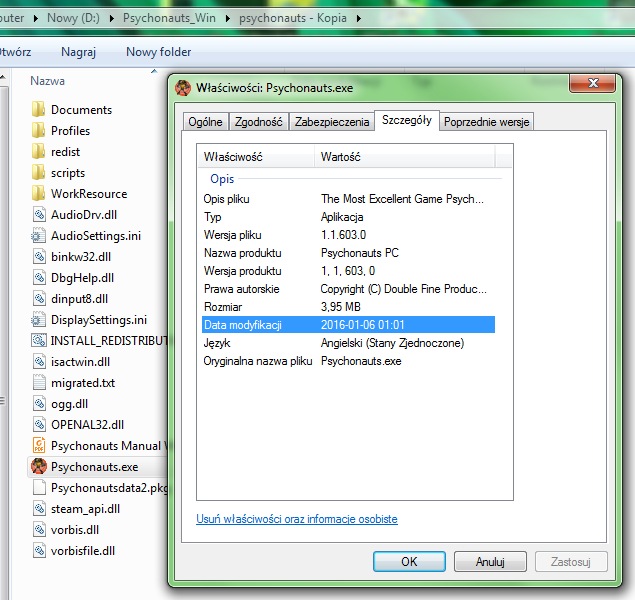Click the steam_api.dll file icon
This screenshot has width=635, height=600.
click(39, 509)
